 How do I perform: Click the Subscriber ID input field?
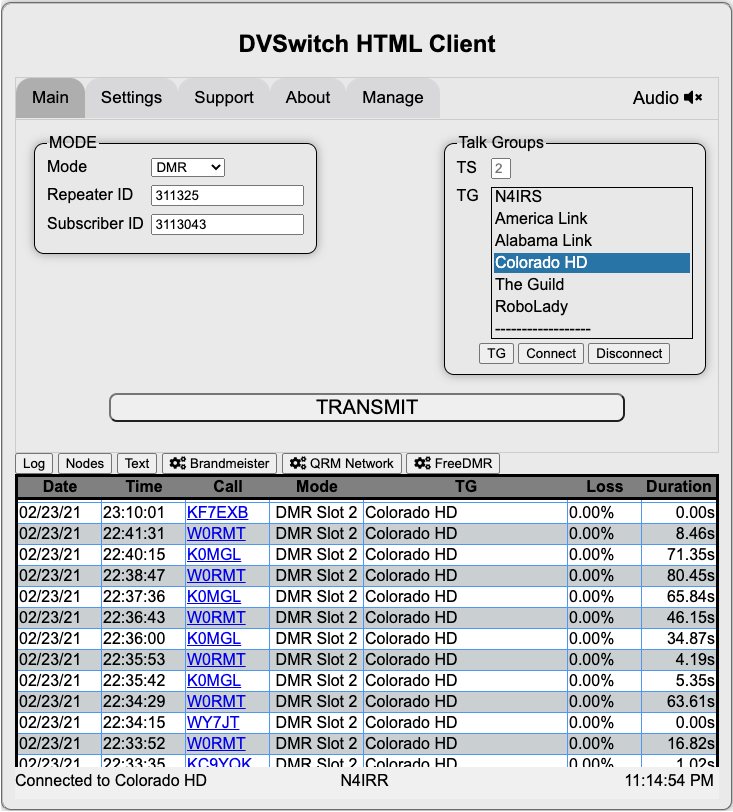pos(227,224)
